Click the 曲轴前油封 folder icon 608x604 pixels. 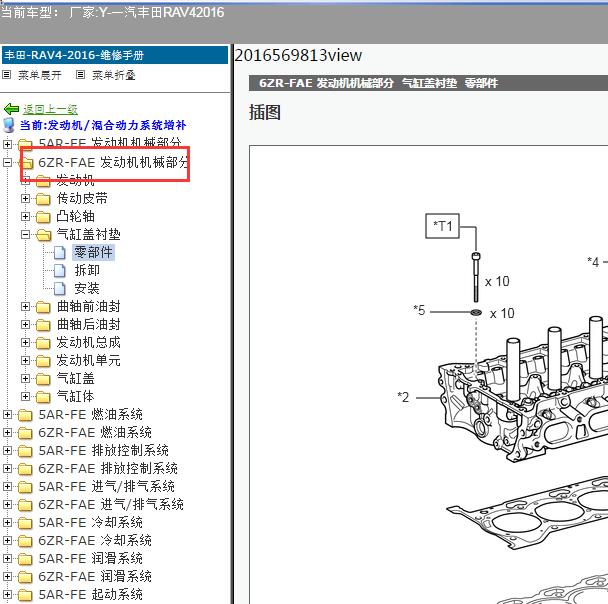click(x=43, y=307)
